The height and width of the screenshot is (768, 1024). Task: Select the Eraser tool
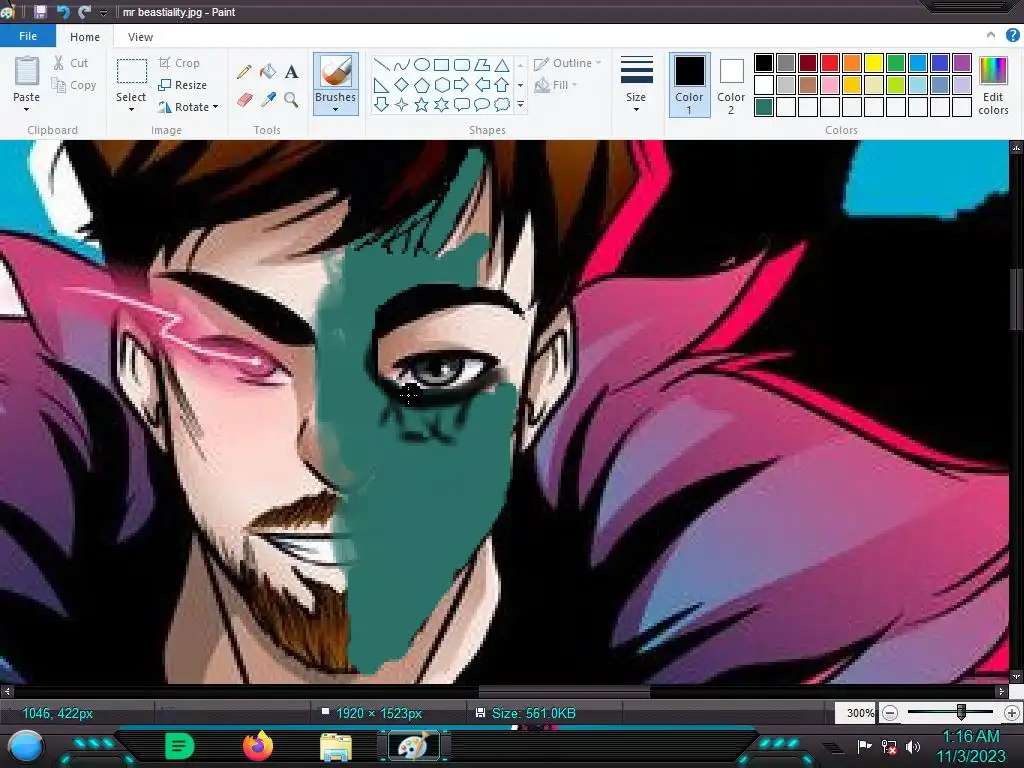click(244, 99)
